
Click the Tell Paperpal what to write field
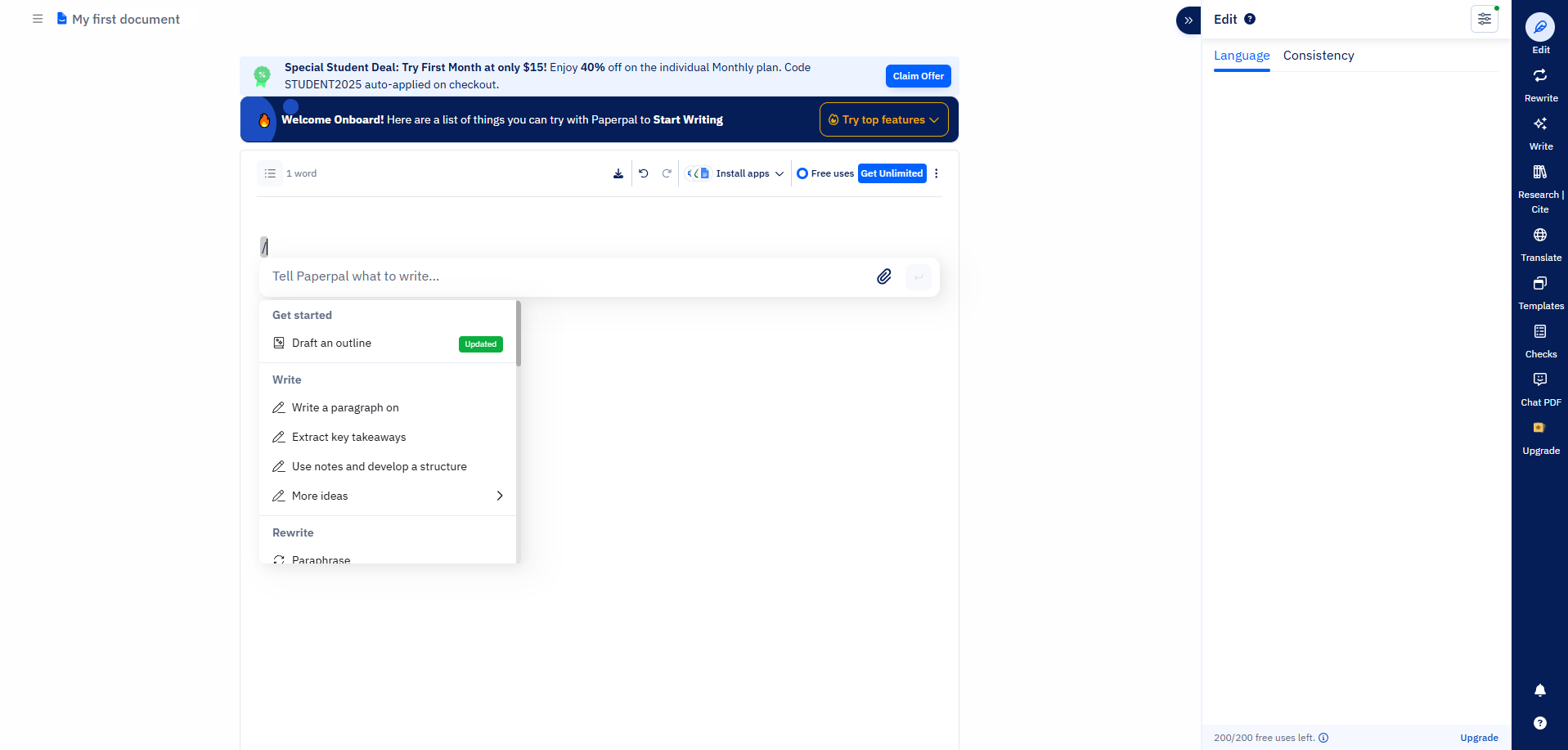(x=568, y=276)
